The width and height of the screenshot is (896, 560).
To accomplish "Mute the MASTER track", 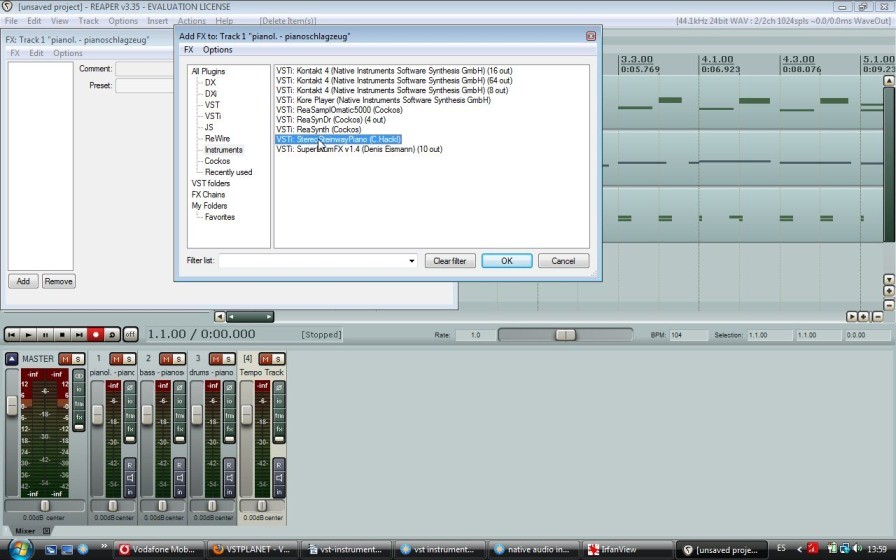I will point(65,359).
